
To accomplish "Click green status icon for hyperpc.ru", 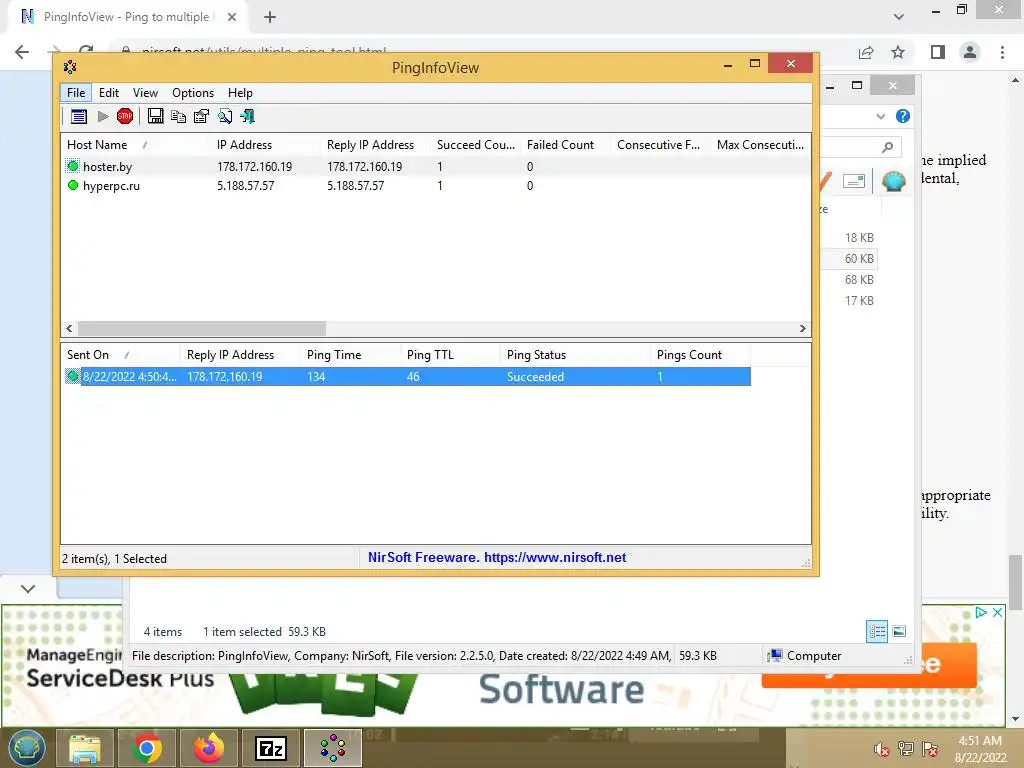I will [x=73, y=185].
